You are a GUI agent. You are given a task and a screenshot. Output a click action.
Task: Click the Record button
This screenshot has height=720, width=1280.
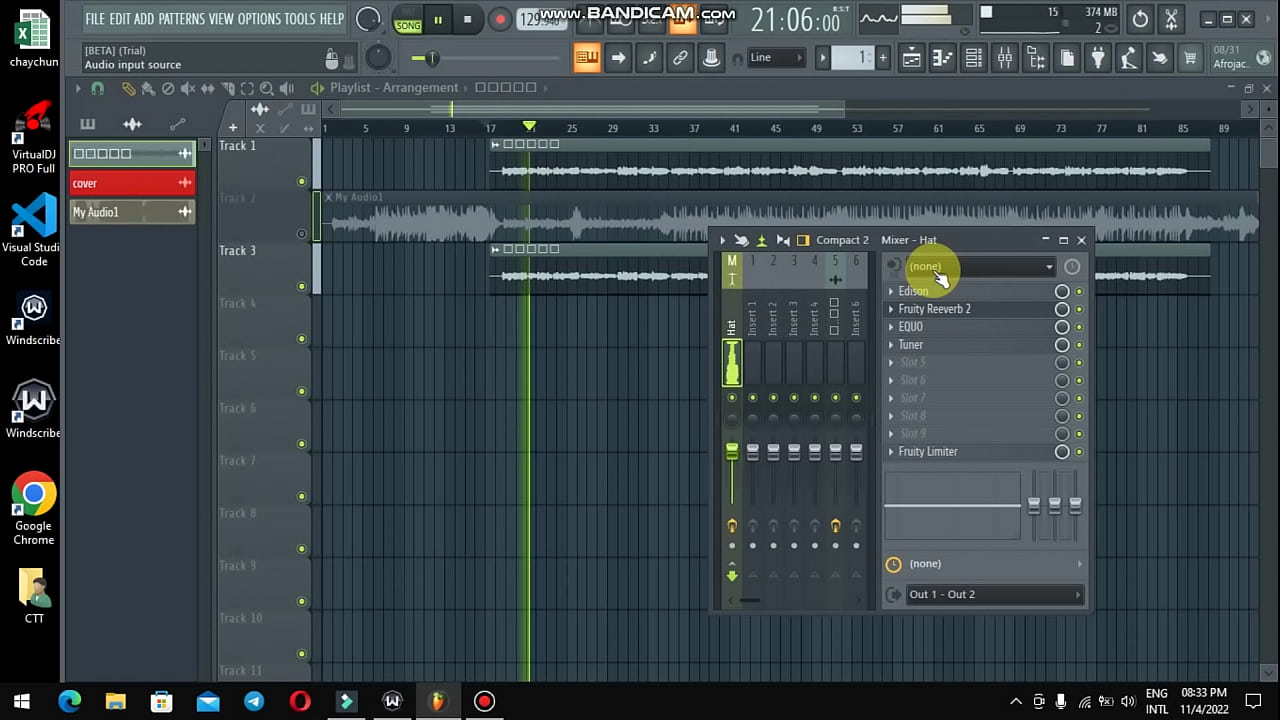[500, 19]
